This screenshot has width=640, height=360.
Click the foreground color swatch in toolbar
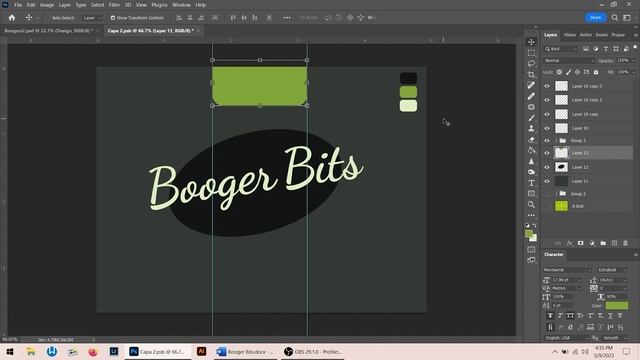click(529, 234)
